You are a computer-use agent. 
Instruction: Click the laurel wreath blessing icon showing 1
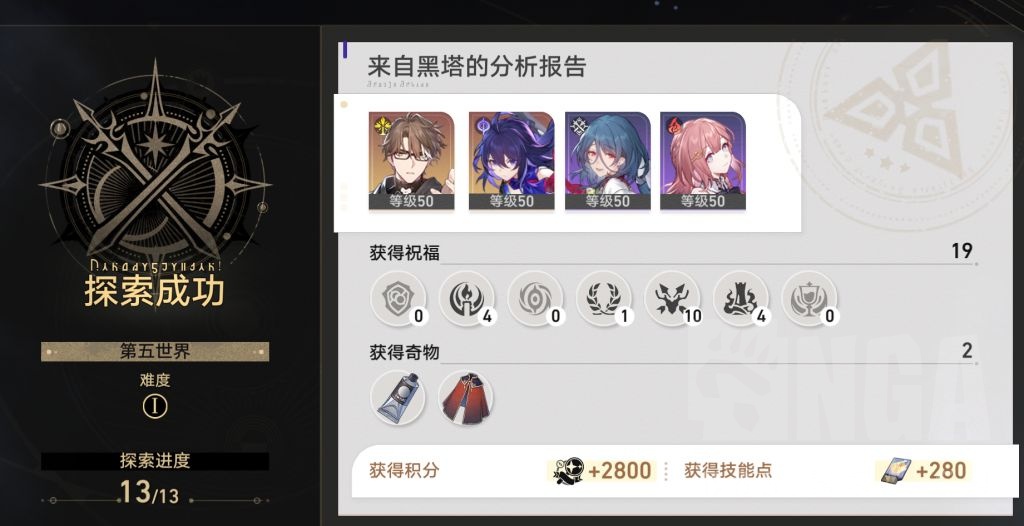603,299
